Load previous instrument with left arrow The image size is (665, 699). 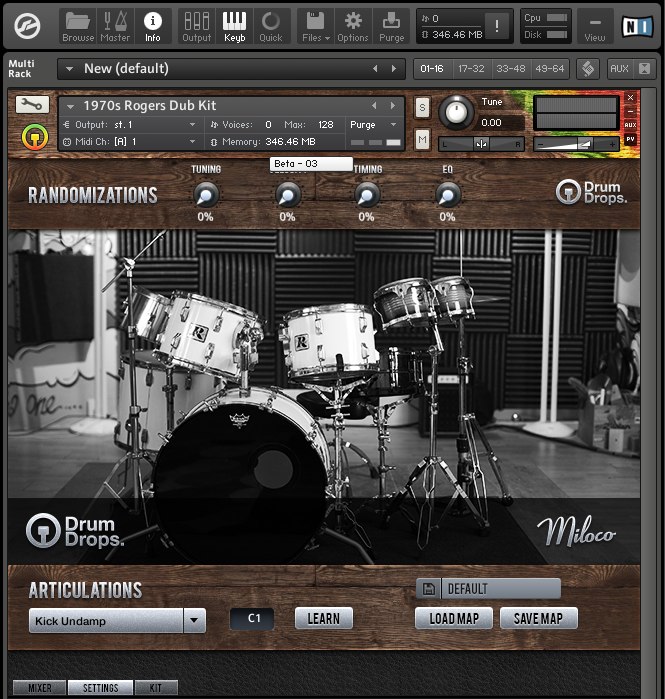tap(374, 106)
